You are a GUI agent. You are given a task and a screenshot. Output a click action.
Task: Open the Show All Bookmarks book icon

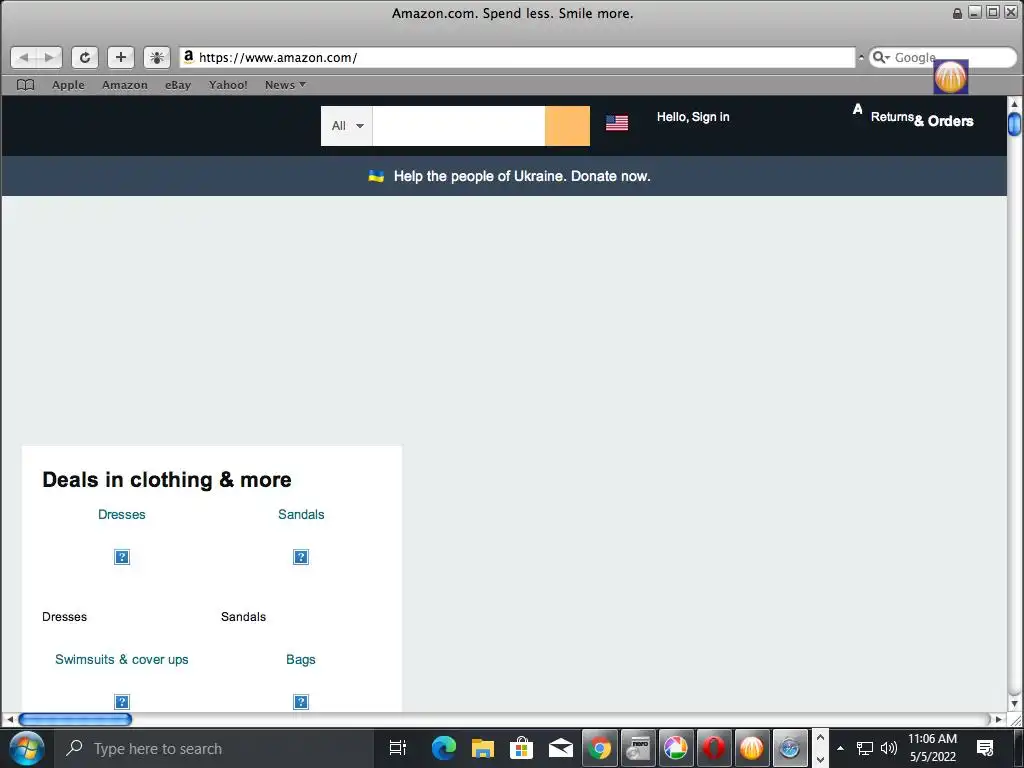click(25, 85)
